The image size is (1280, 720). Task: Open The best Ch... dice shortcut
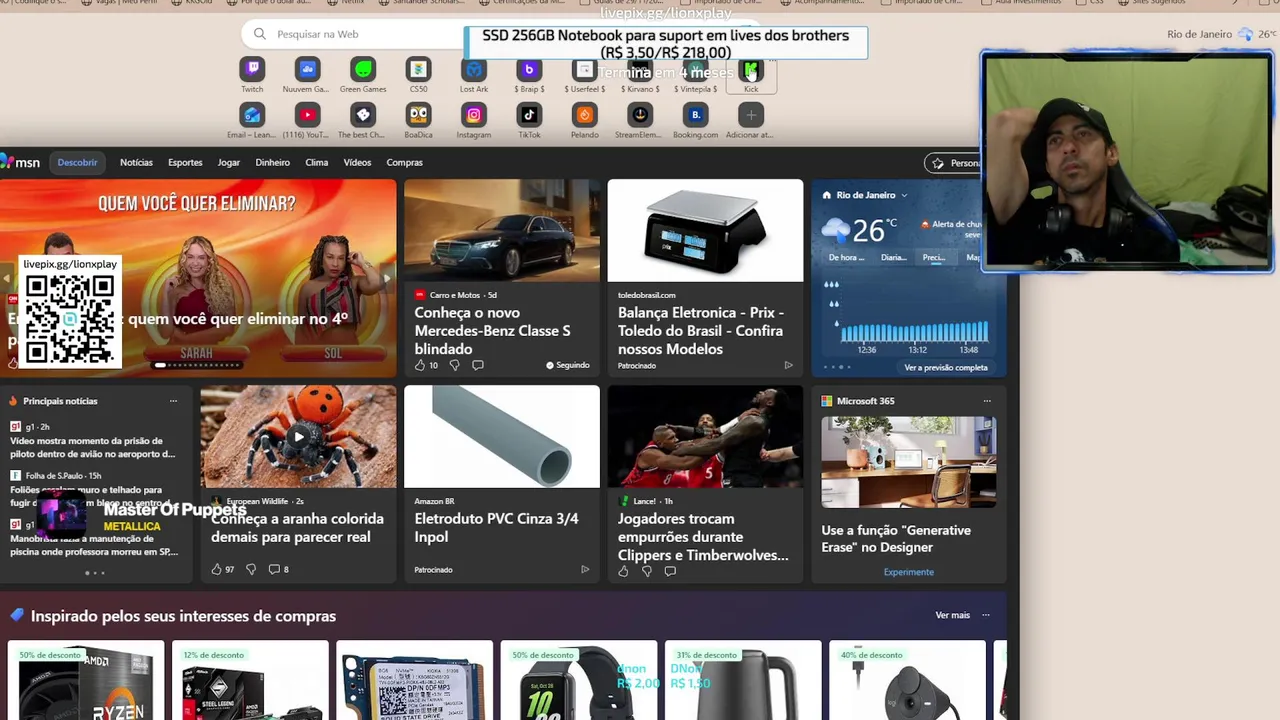(363, 115)
